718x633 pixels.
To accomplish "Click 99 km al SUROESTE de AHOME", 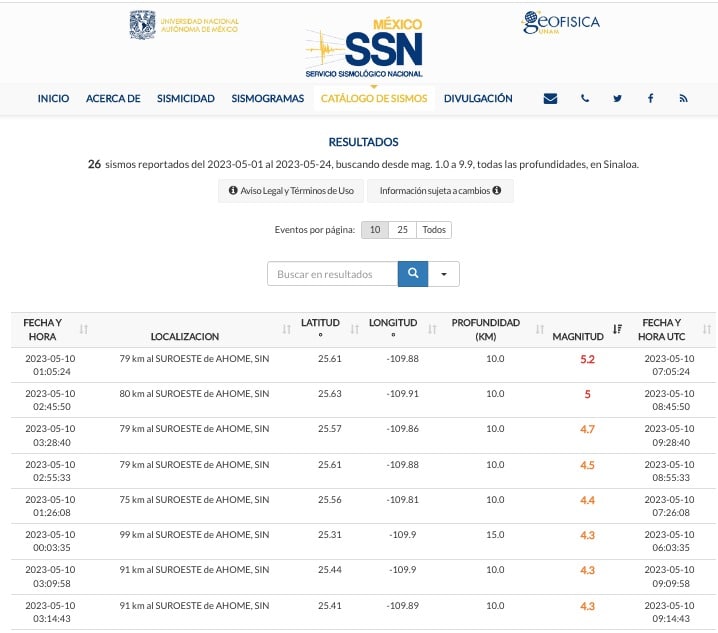I will point(194,535).
